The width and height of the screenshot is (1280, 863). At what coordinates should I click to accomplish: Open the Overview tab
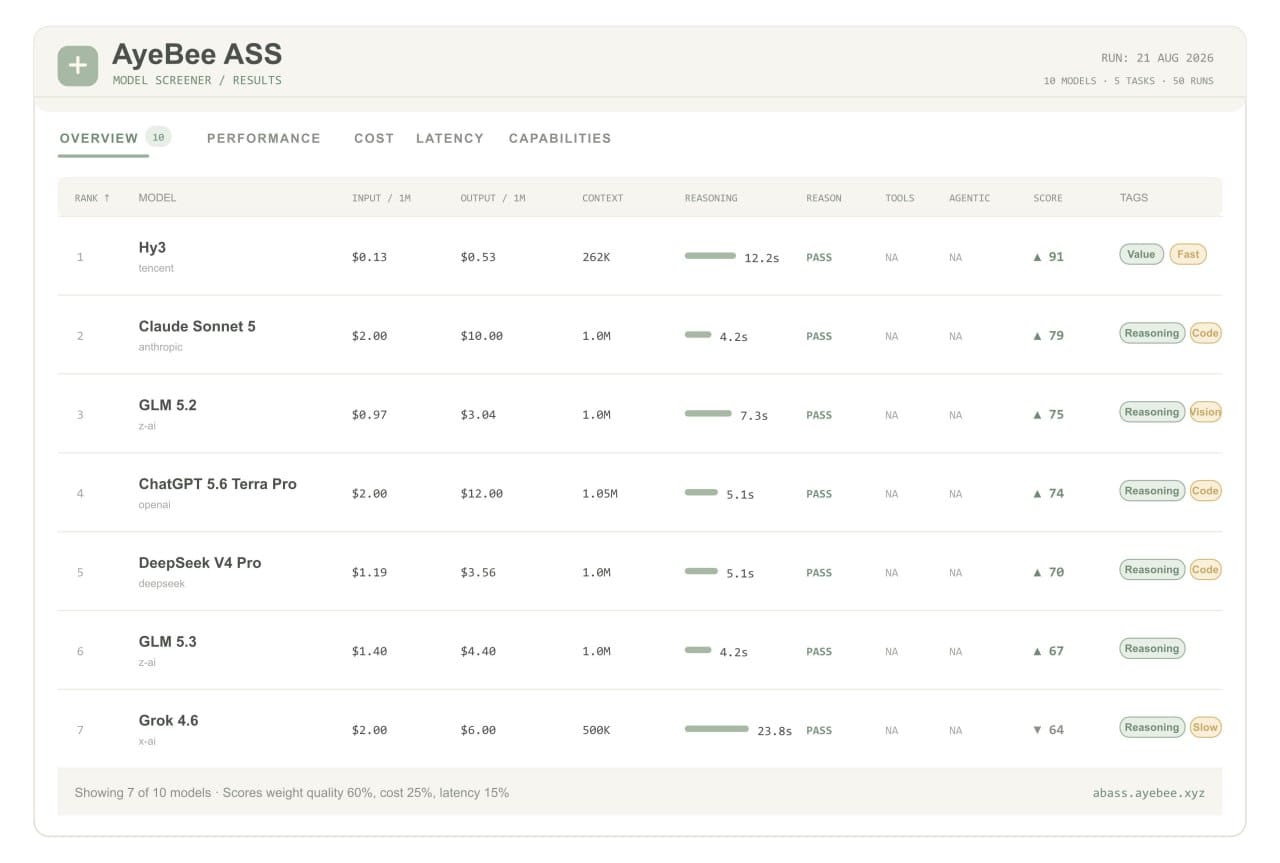click(x=99, y=138)
